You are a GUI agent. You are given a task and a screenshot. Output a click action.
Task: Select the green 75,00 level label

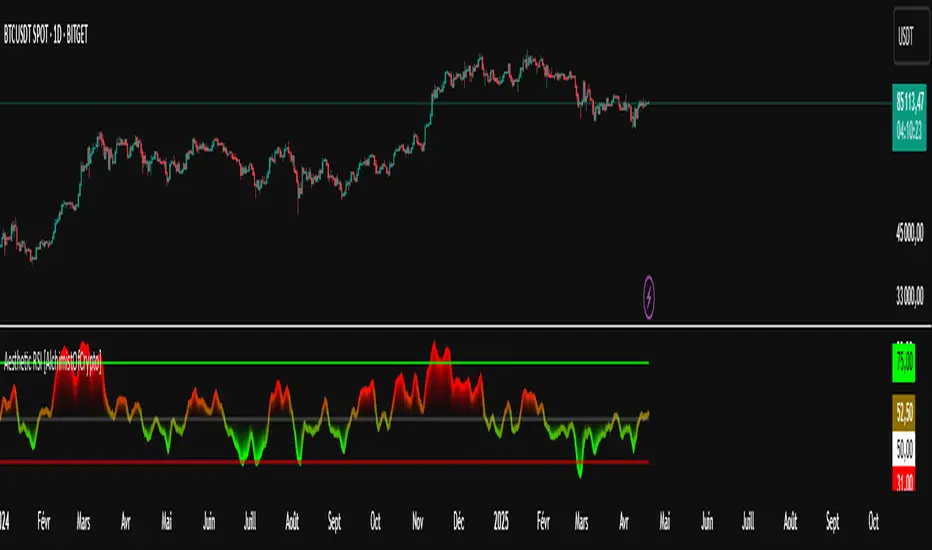(904, 363)
